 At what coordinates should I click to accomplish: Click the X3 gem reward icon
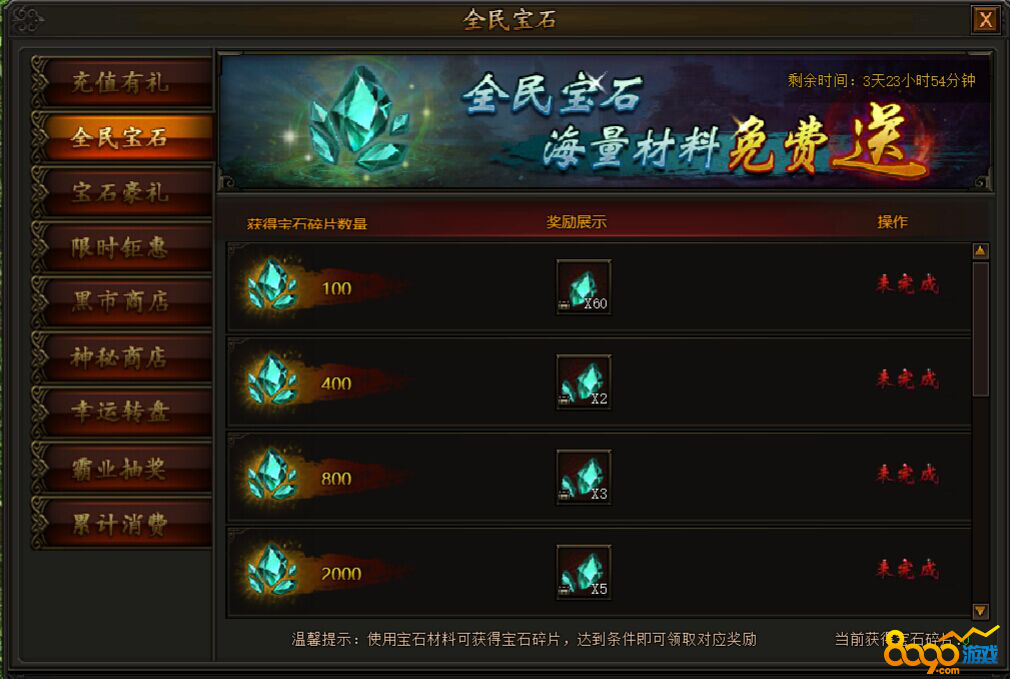pos(584,477)
